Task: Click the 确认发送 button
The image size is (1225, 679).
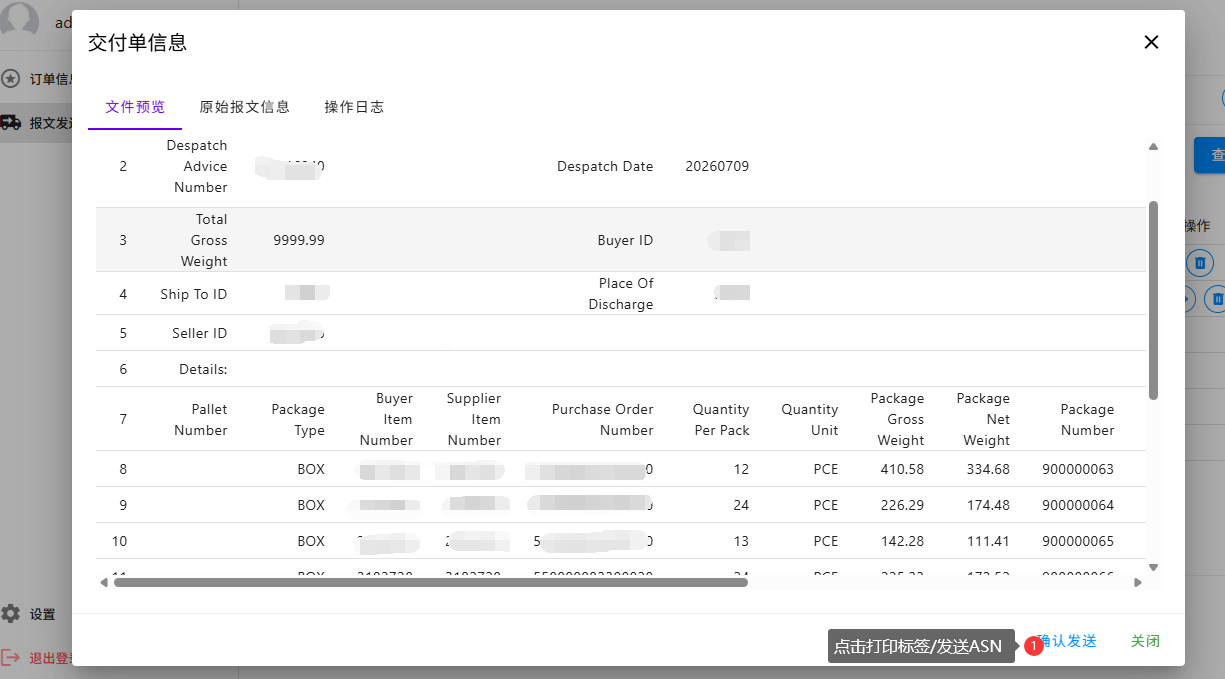Action: (1067, 641)
